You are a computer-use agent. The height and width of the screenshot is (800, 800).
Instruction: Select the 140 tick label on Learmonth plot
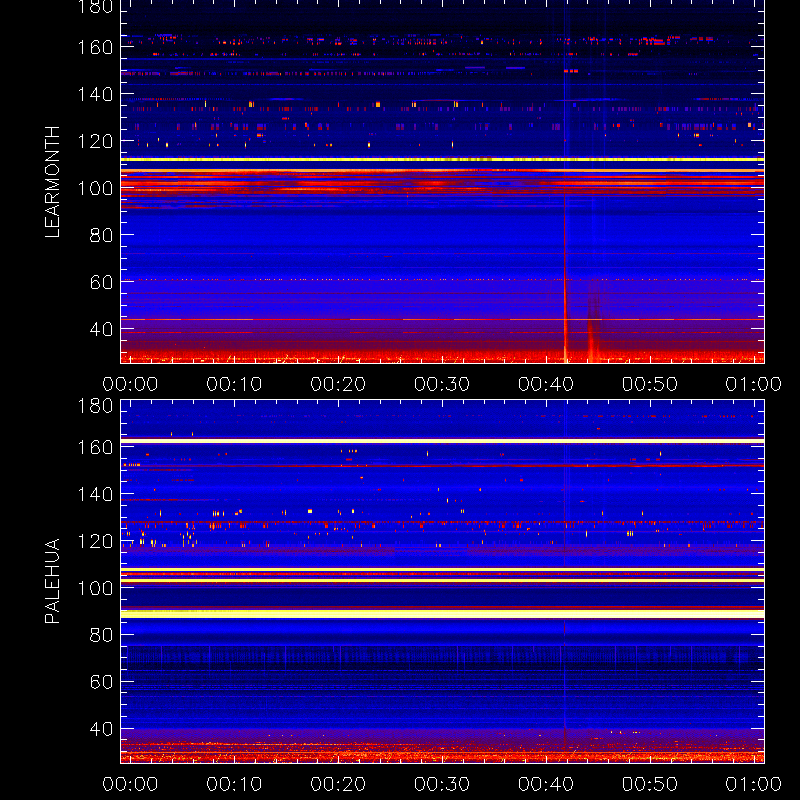click(95, 94)
